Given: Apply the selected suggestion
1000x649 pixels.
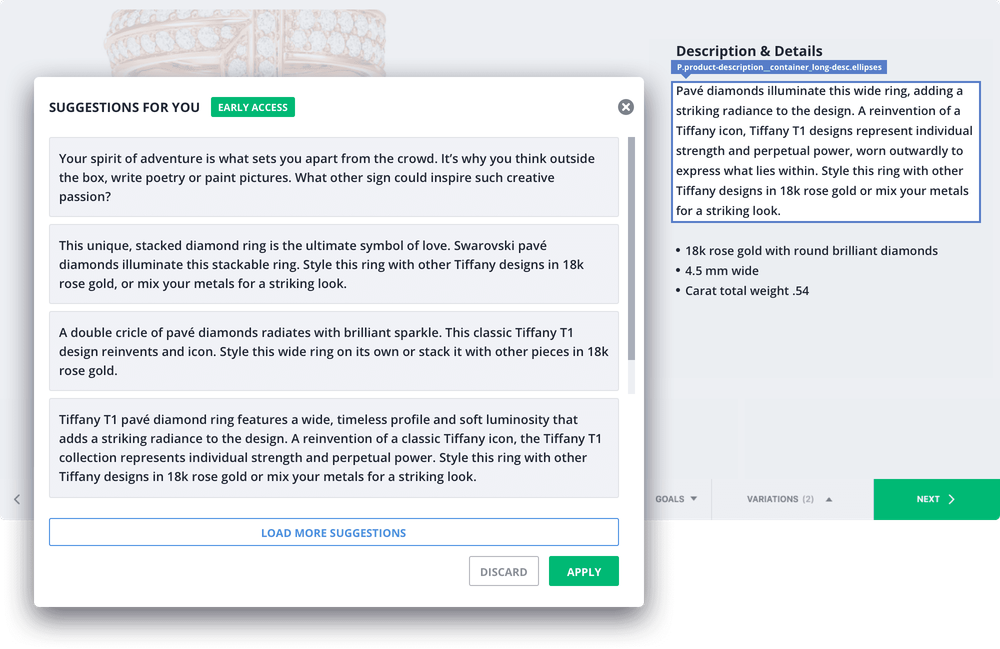Looking at the screenshot, I should (584, 571).
